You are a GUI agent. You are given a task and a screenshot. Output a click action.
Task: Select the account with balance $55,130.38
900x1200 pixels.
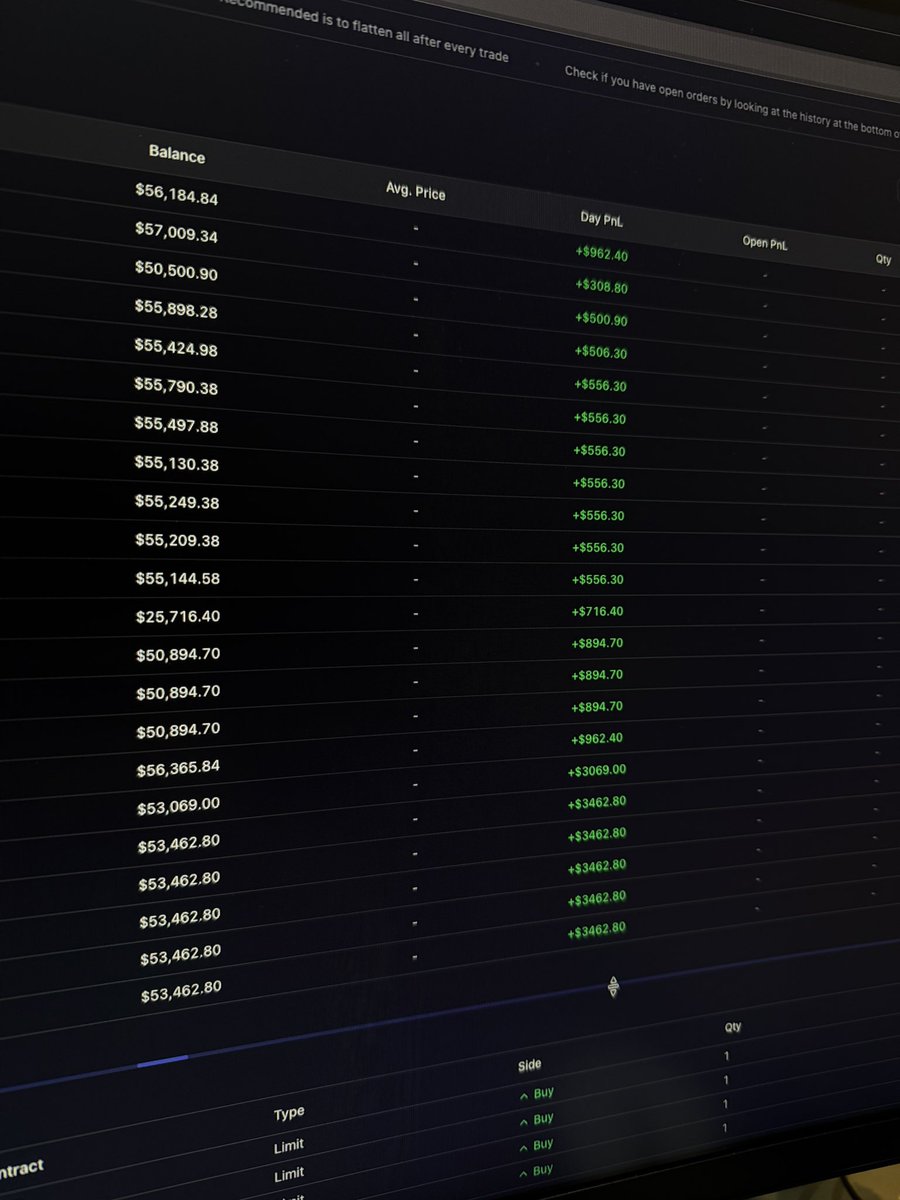point(177,462)
